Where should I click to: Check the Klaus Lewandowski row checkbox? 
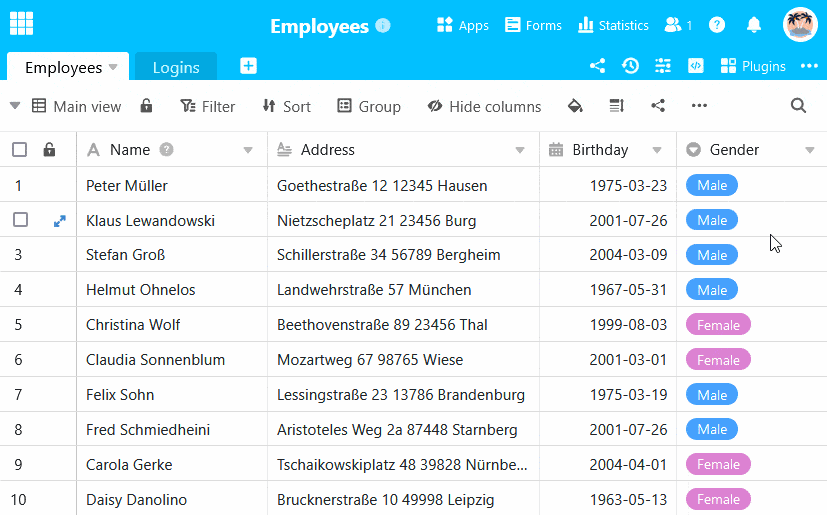coord(20,220)
